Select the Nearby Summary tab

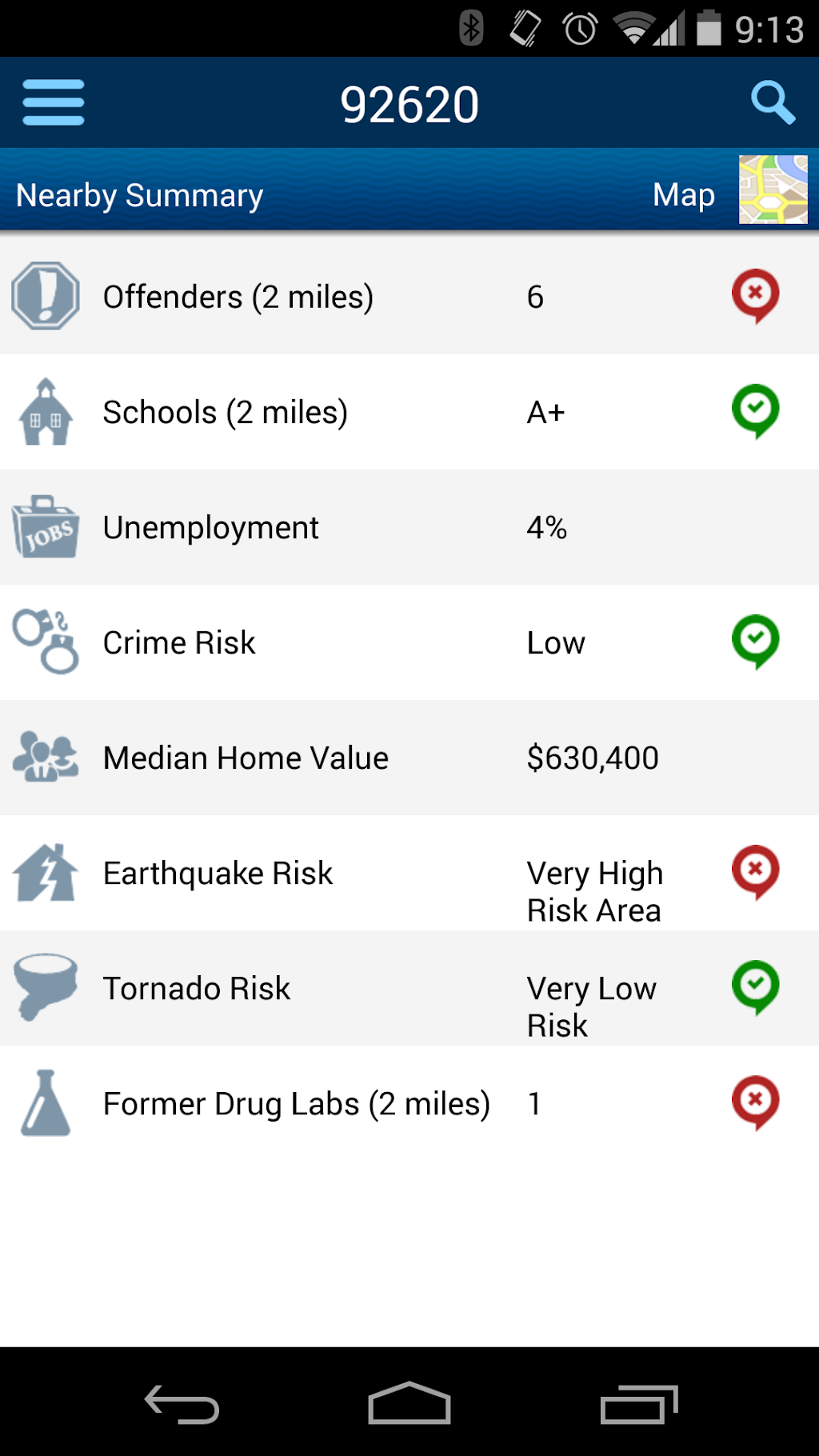pos(140,195)
